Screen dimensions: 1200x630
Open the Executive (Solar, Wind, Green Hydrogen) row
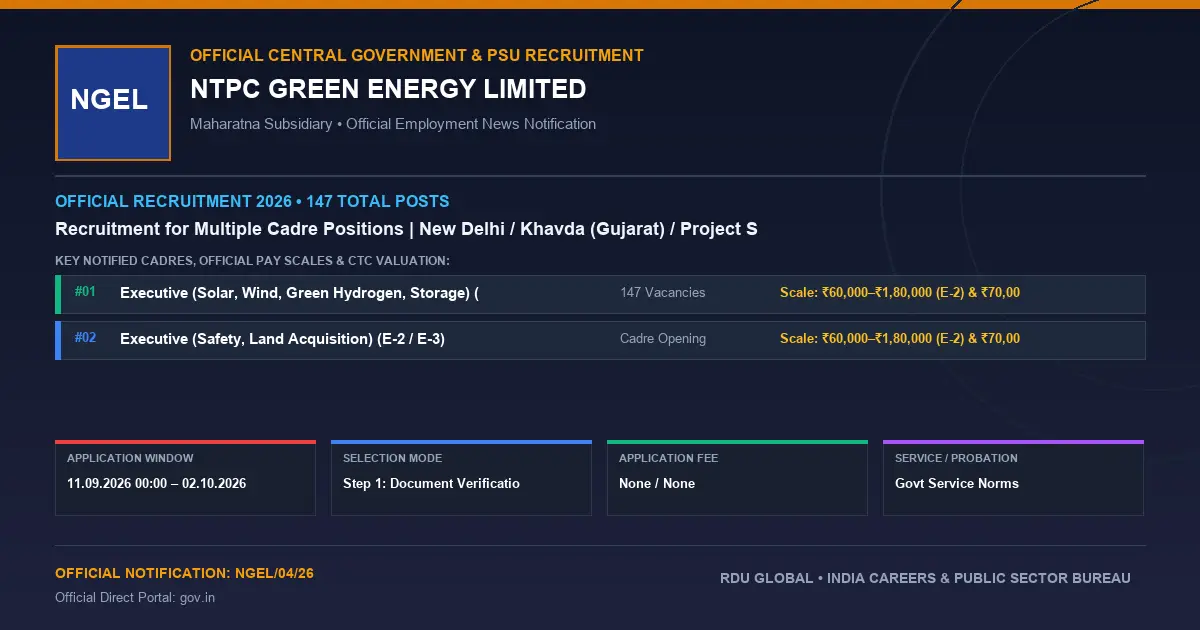coord(600,294)
